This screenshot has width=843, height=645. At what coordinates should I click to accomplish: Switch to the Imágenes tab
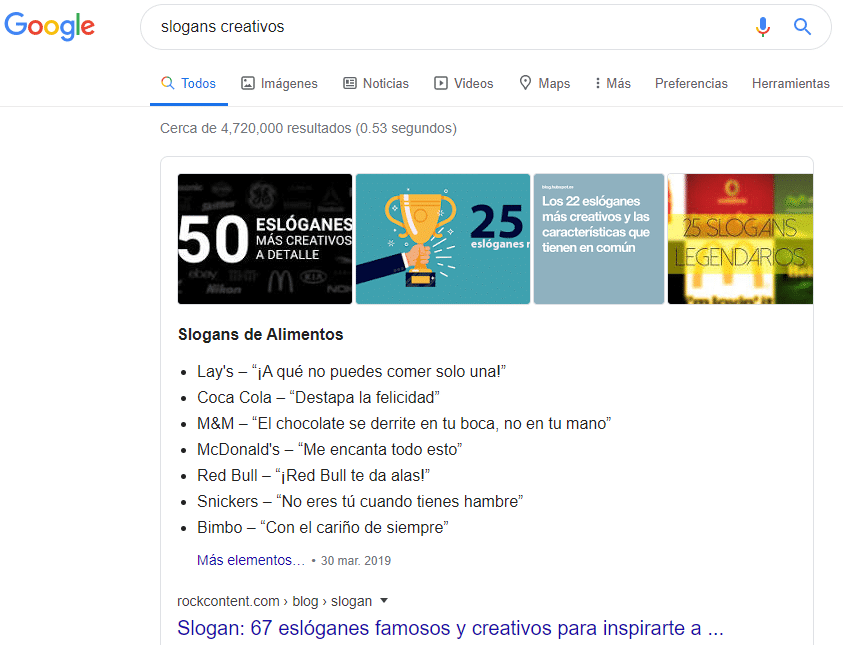point(279,83)
